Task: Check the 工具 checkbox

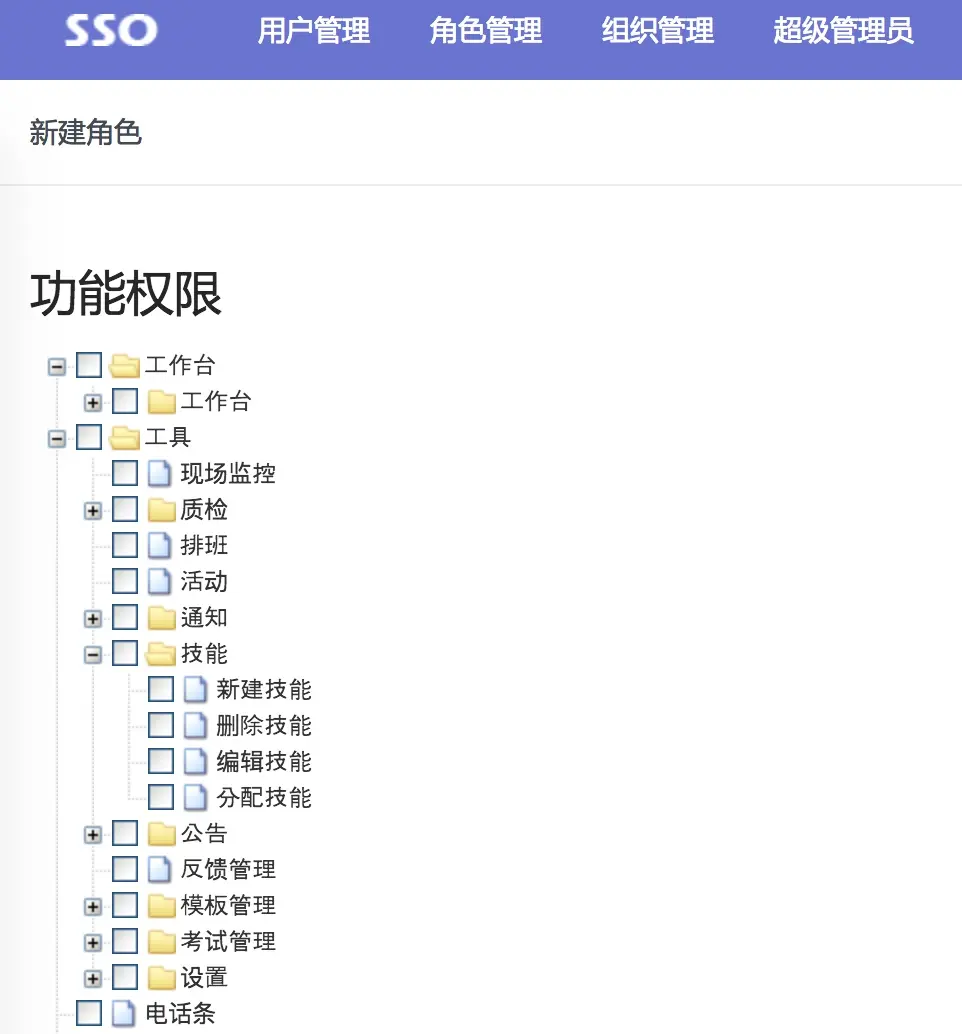Action: coord(89,437)
